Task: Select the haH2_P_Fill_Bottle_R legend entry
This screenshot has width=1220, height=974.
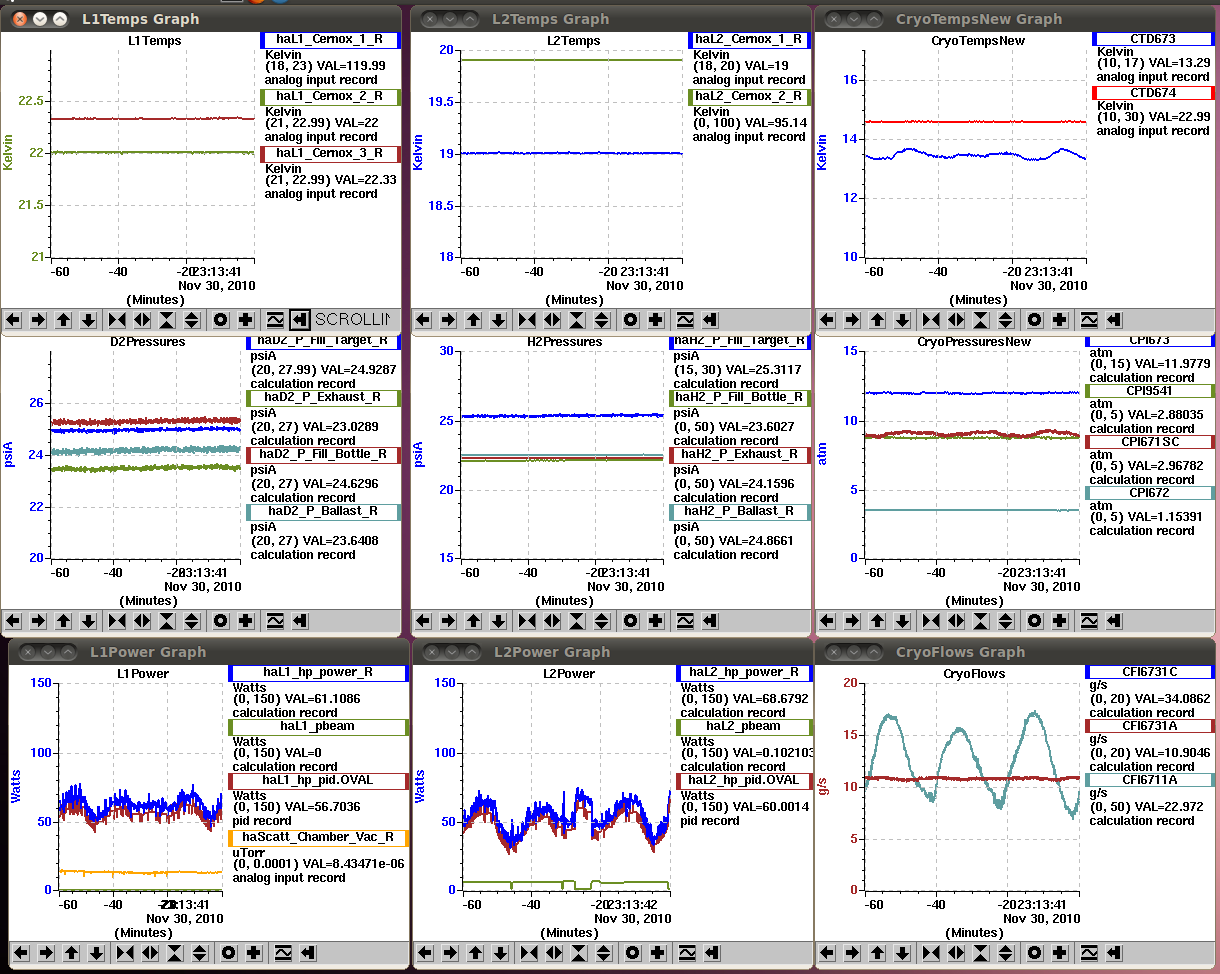Action: 740,397
